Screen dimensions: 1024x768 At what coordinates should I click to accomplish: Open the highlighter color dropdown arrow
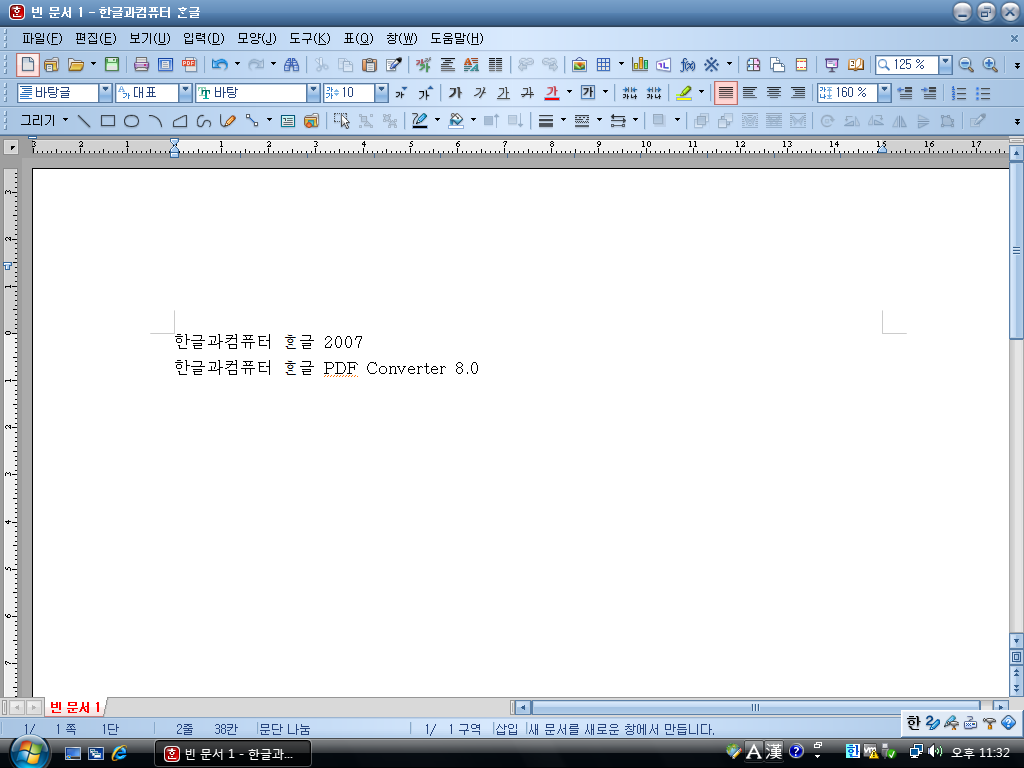pyautogui.click(x=701, y=93)
